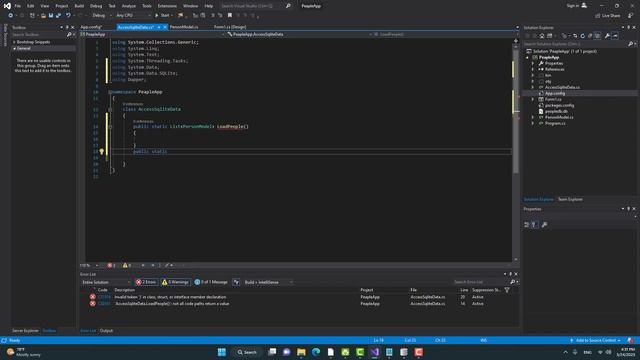Open Visual Studio from the taskbar
Viewport: 640px width, 360px height.
click(375, 352)
